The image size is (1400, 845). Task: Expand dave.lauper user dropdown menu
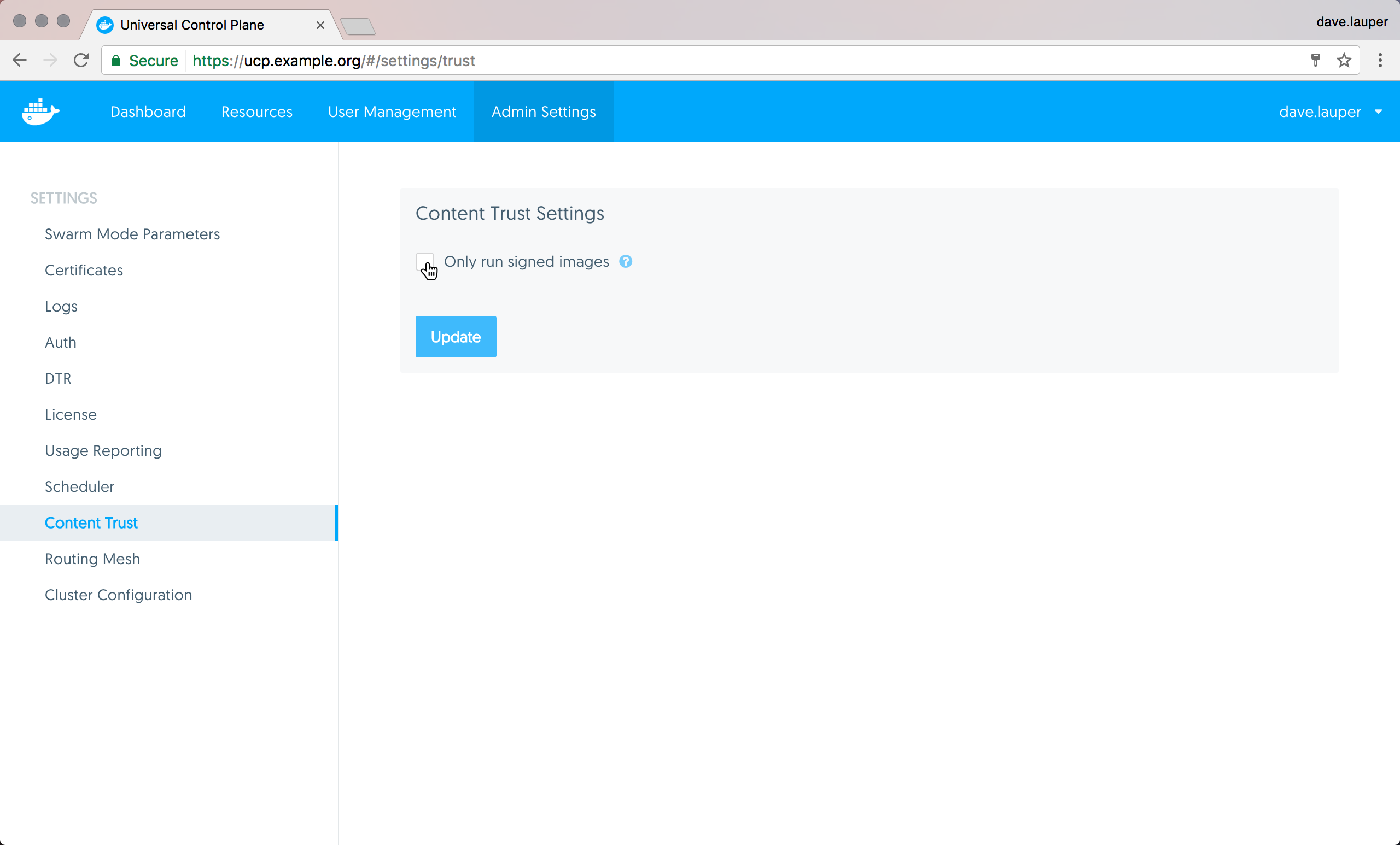[1329, 112]
